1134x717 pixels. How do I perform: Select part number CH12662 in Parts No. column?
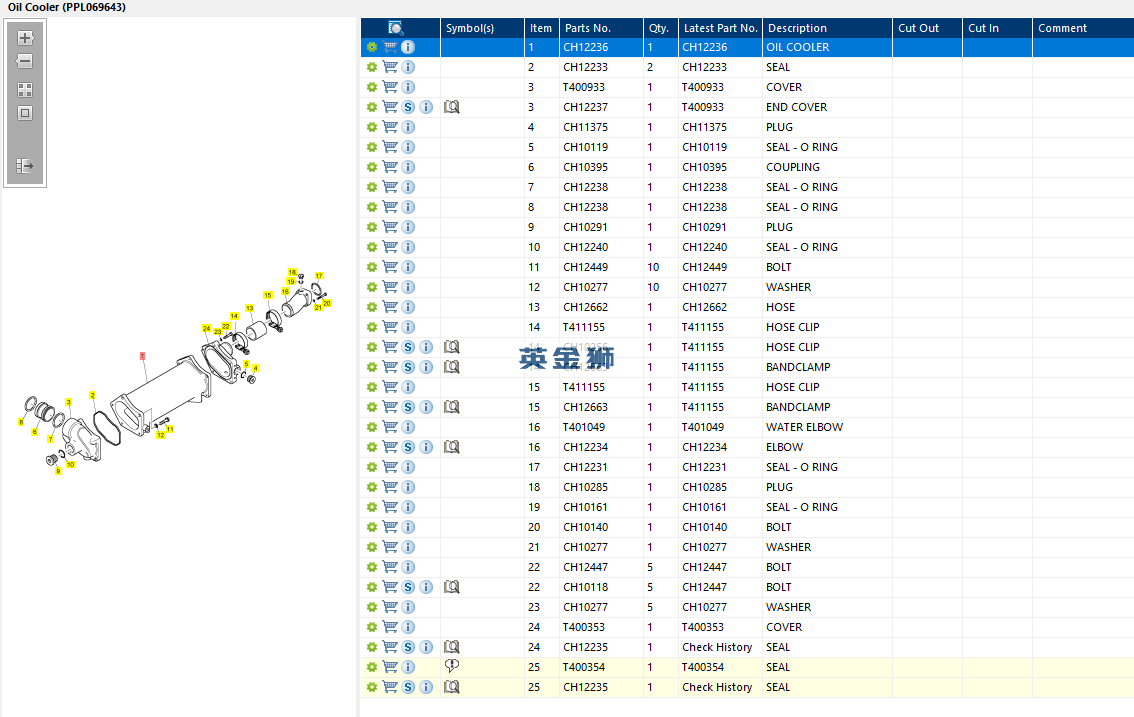click(x=586, y=307)
